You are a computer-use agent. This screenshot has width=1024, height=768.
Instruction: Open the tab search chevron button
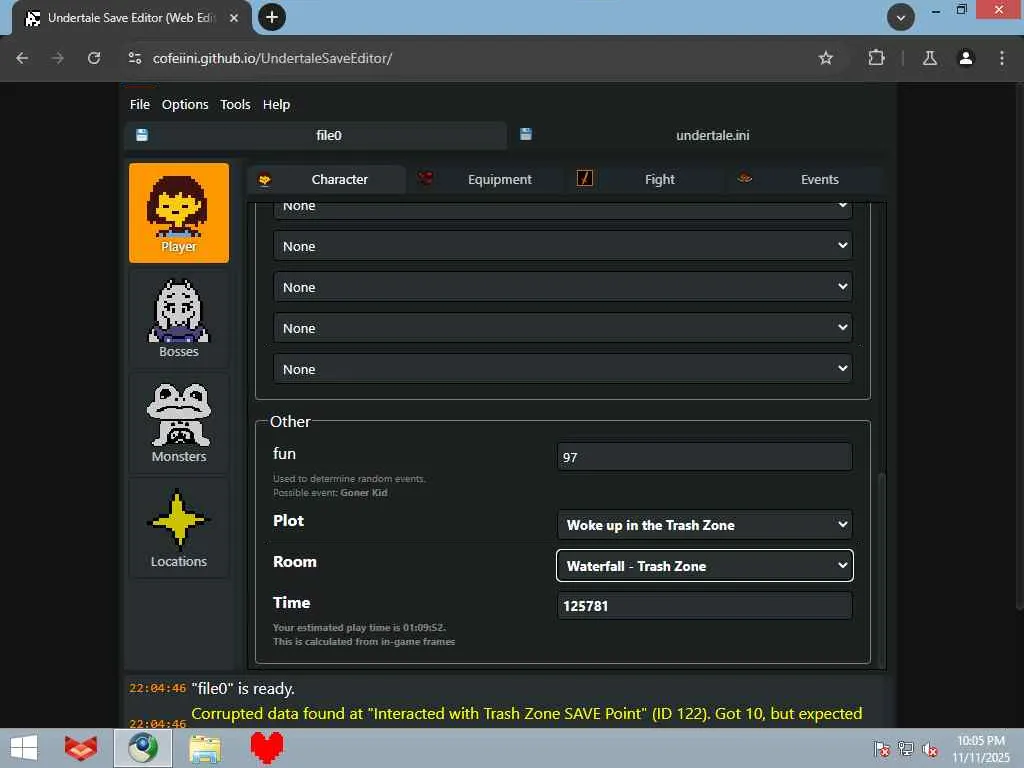901,18
